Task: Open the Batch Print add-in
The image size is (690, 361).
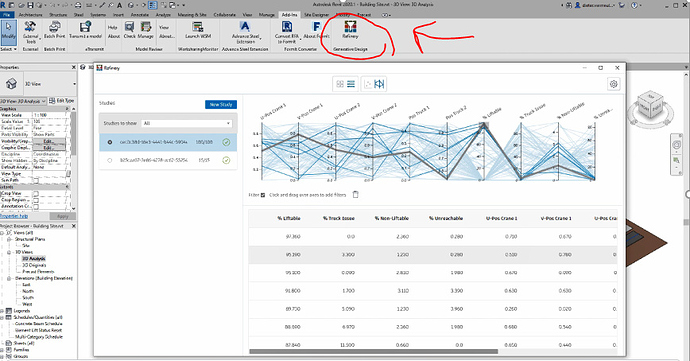Action: [55, 30]
